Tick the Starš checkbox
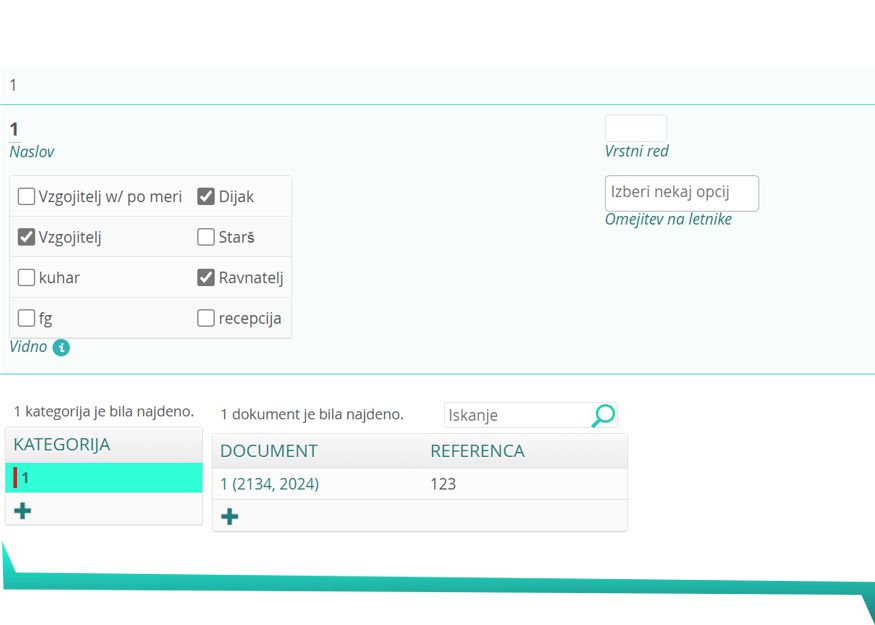This screenshot has height=625, width=875. [206, 237]
